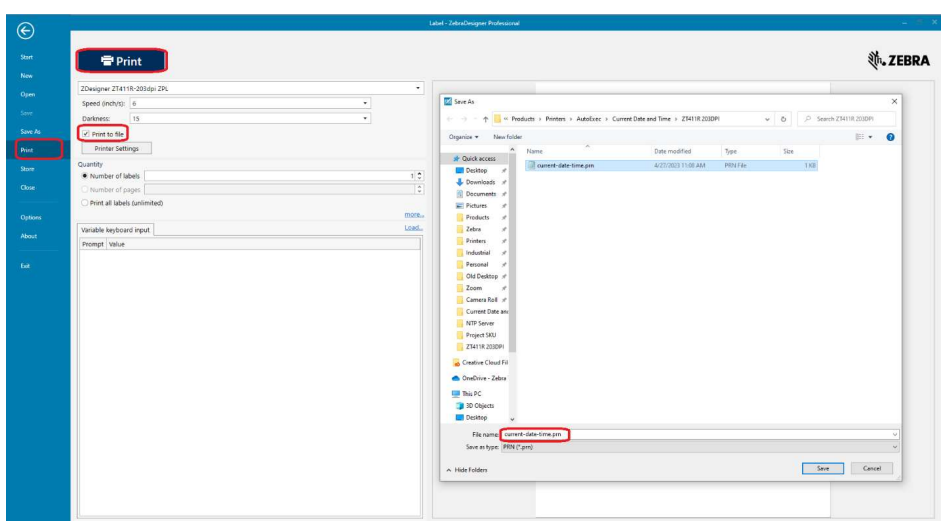This screenshot has height=525, width=949.
Task: Select Print all labels (unlimited) option
Action: click(x=84, y=203)
